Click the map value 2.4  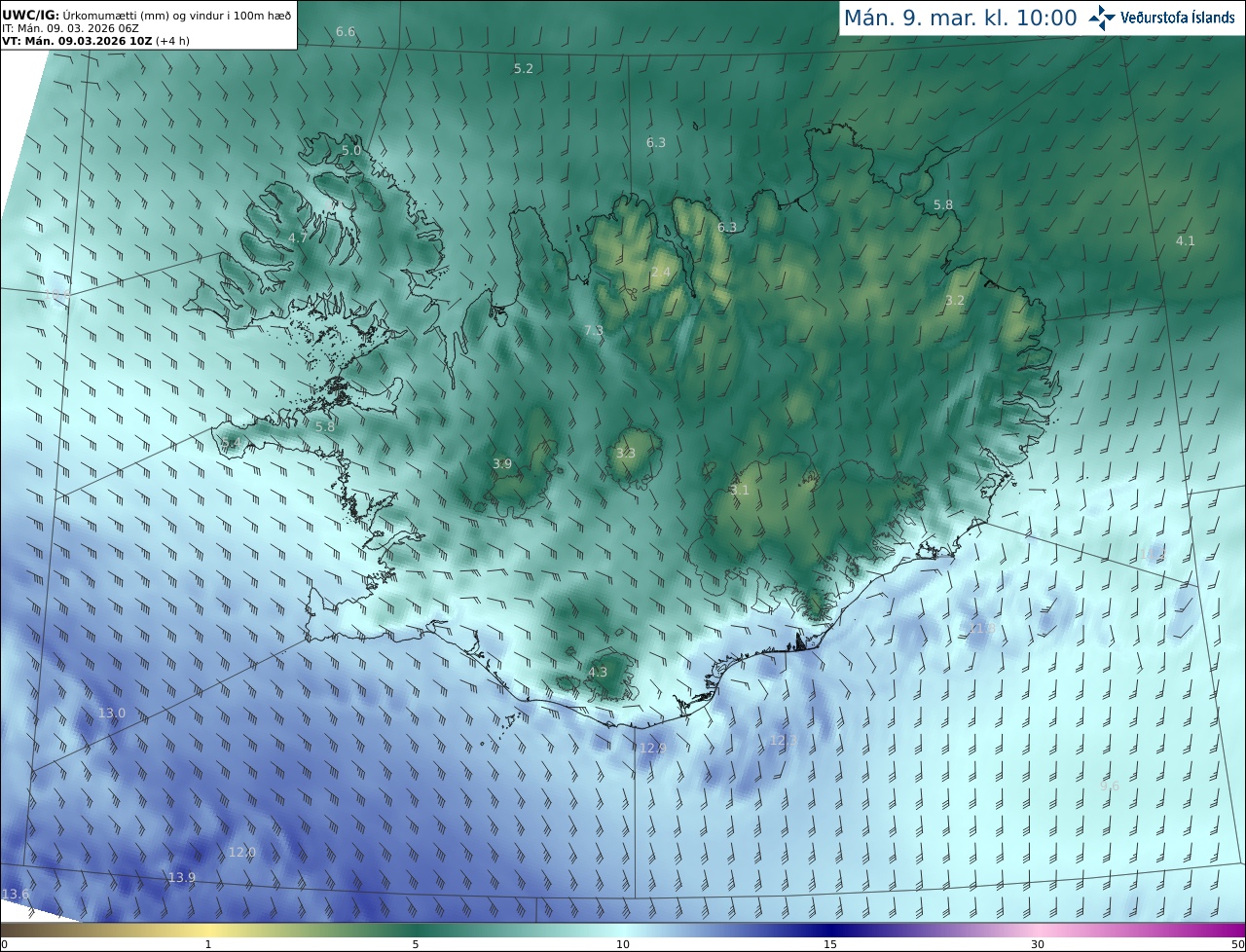pos(660,273)
